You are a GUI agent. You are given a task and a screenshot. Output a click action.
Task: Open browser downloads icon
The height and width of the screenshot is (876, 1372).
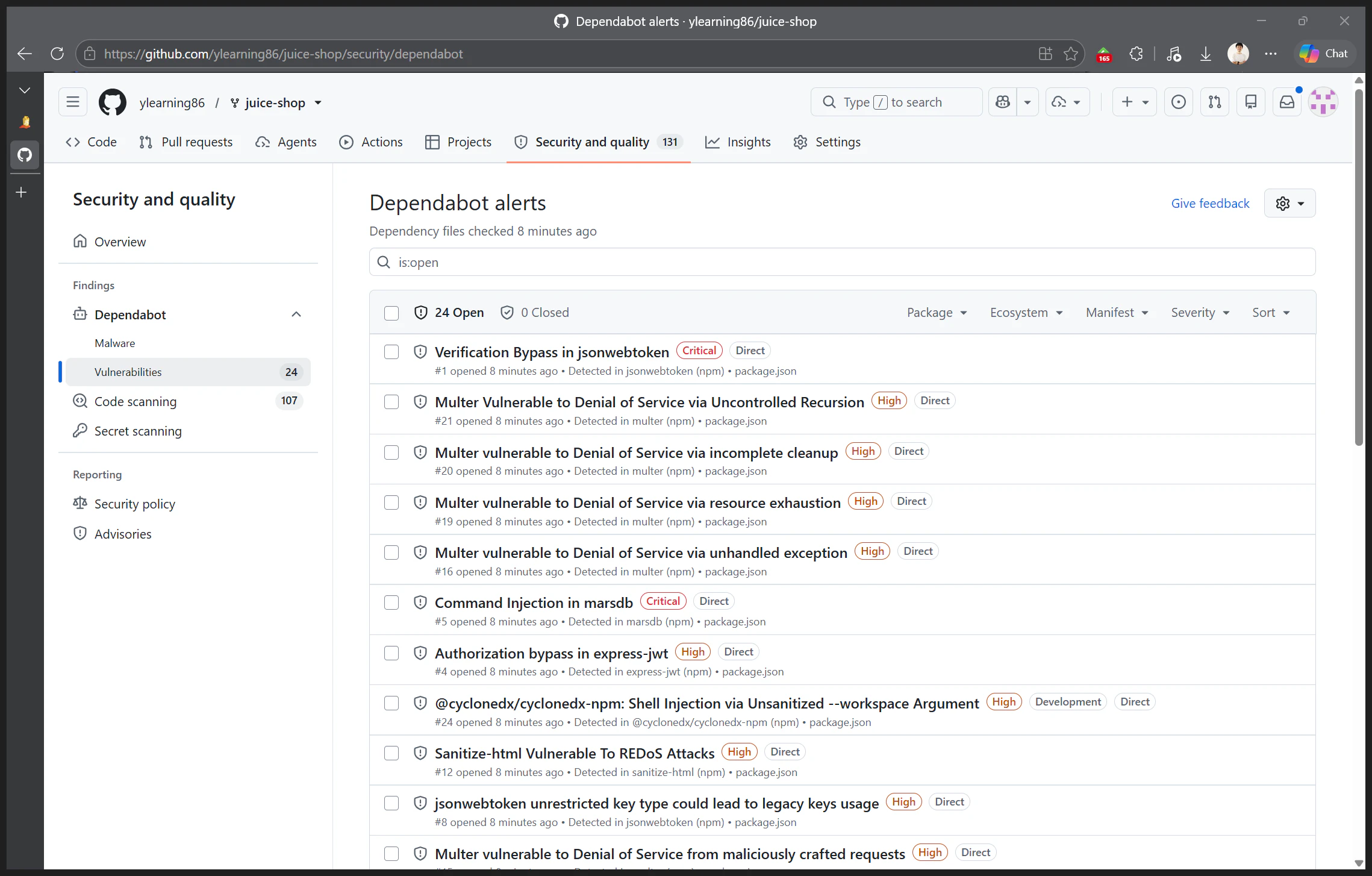pos(1206,54)
